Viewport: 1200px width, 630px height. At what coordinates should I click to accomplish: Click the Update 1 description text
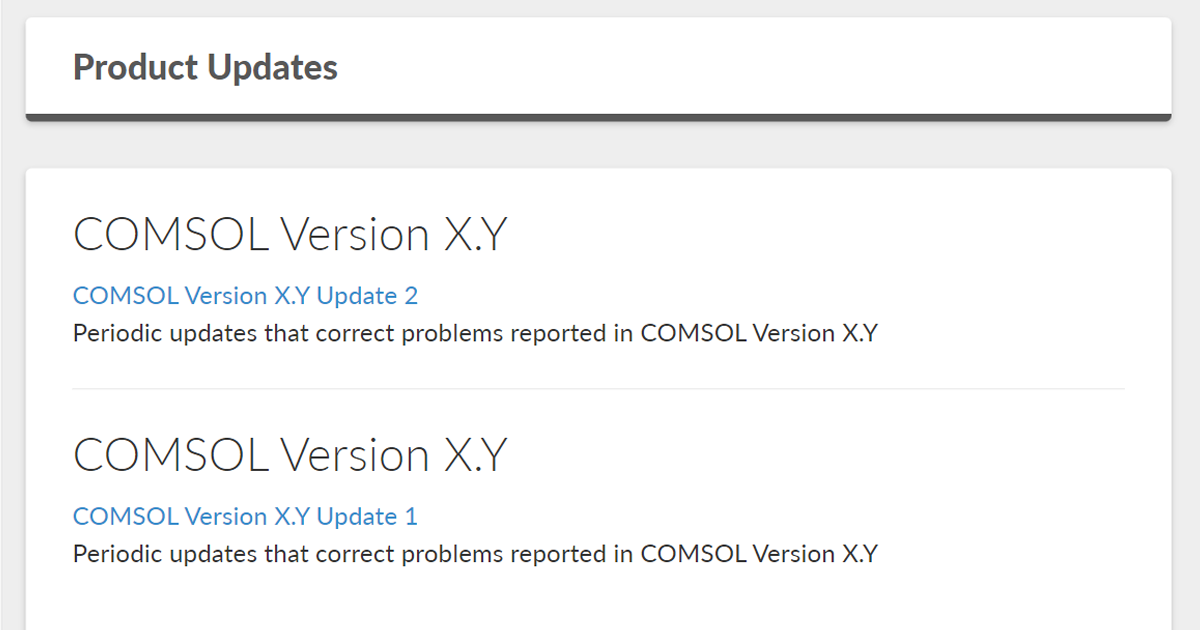pyautogui.click(x=475, y=553)
